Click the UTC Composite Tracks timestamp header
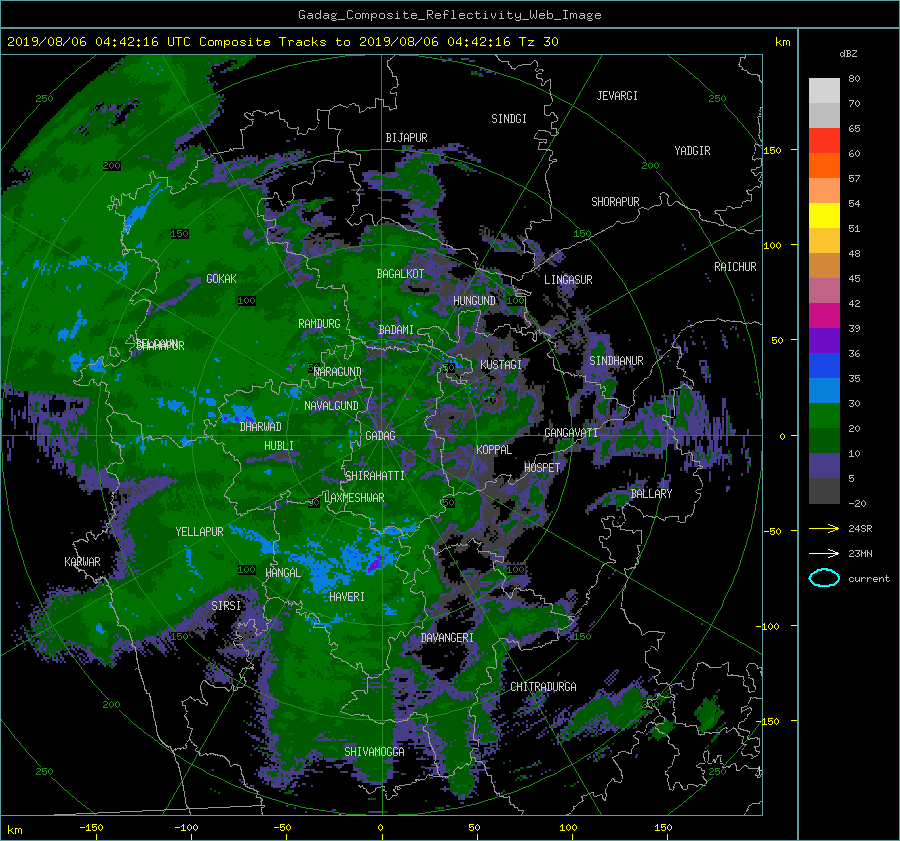 [282, 42]
